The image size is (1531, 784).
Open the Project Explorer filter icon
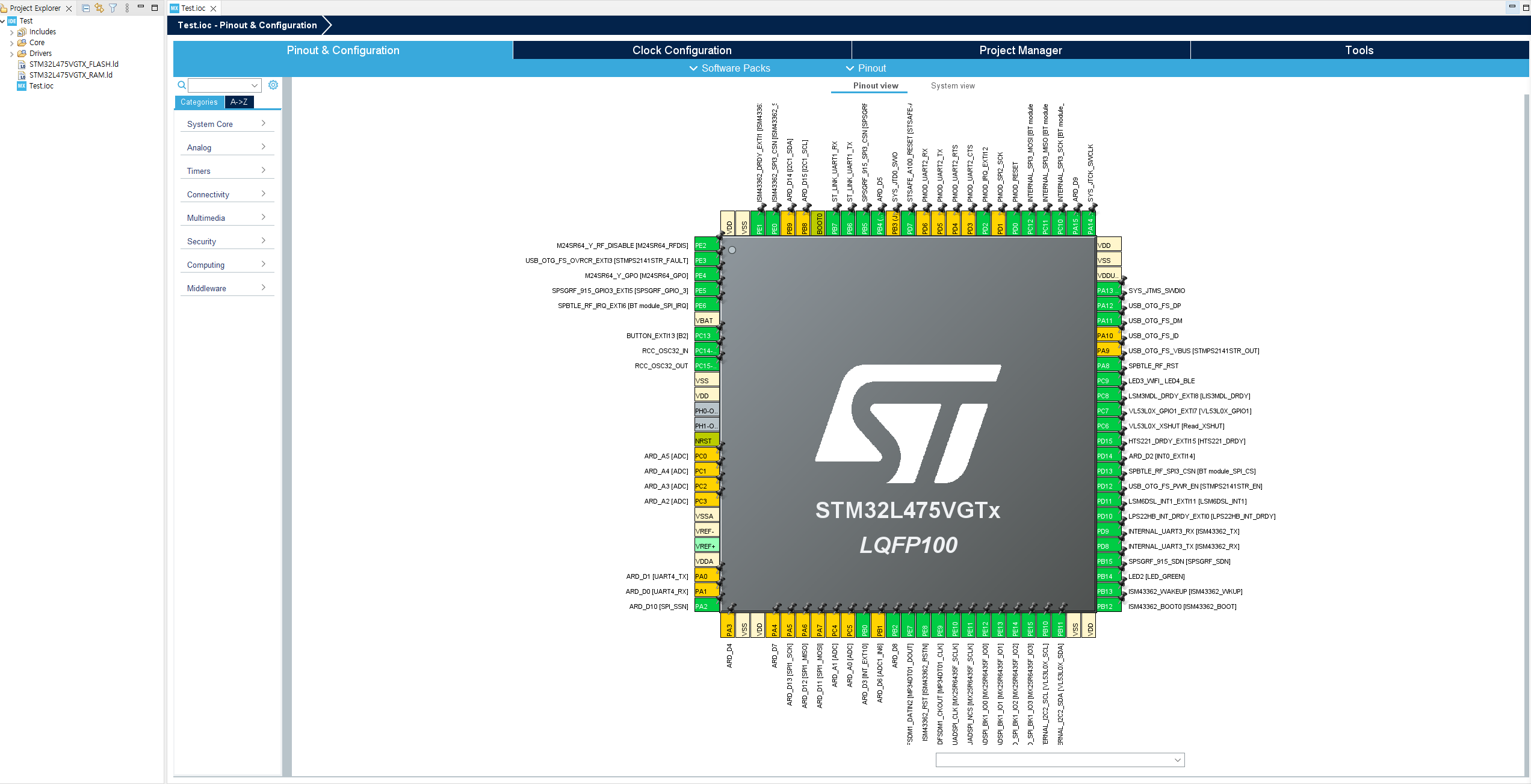pyautogui.click(x=113, y=8)
